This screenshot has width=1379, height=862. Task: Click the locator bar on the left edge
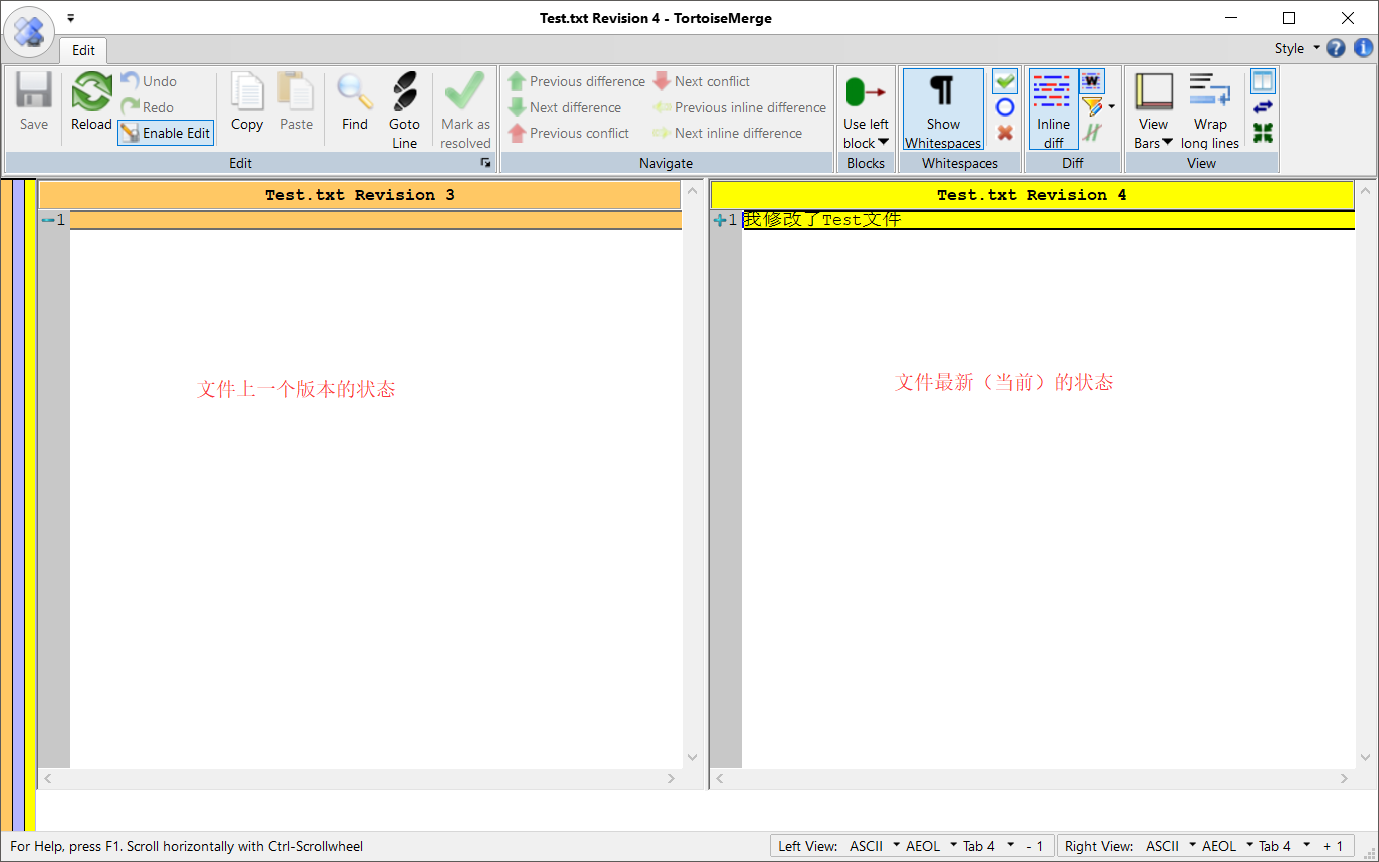18,505
